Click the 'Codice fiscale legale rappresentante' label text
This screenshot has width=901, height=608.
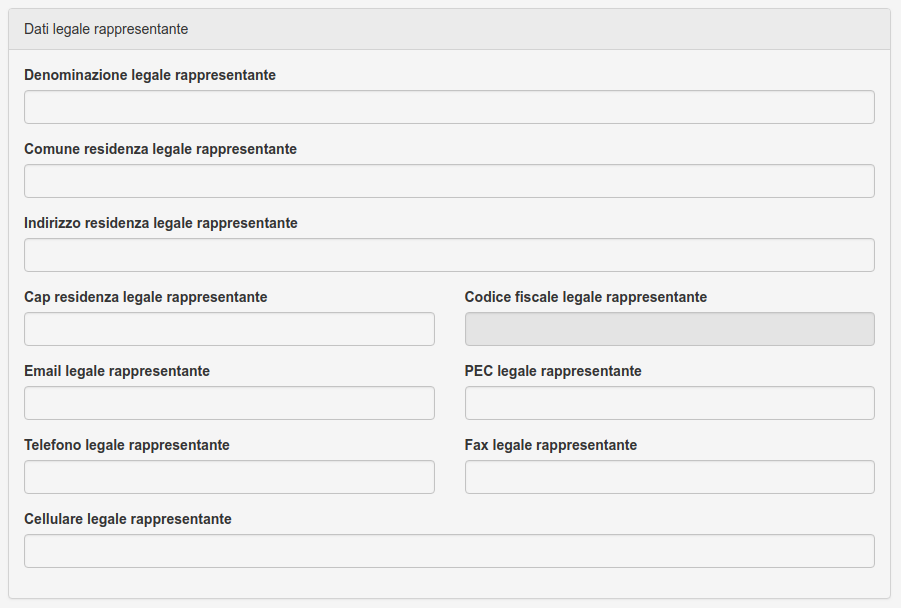[586, 297]
